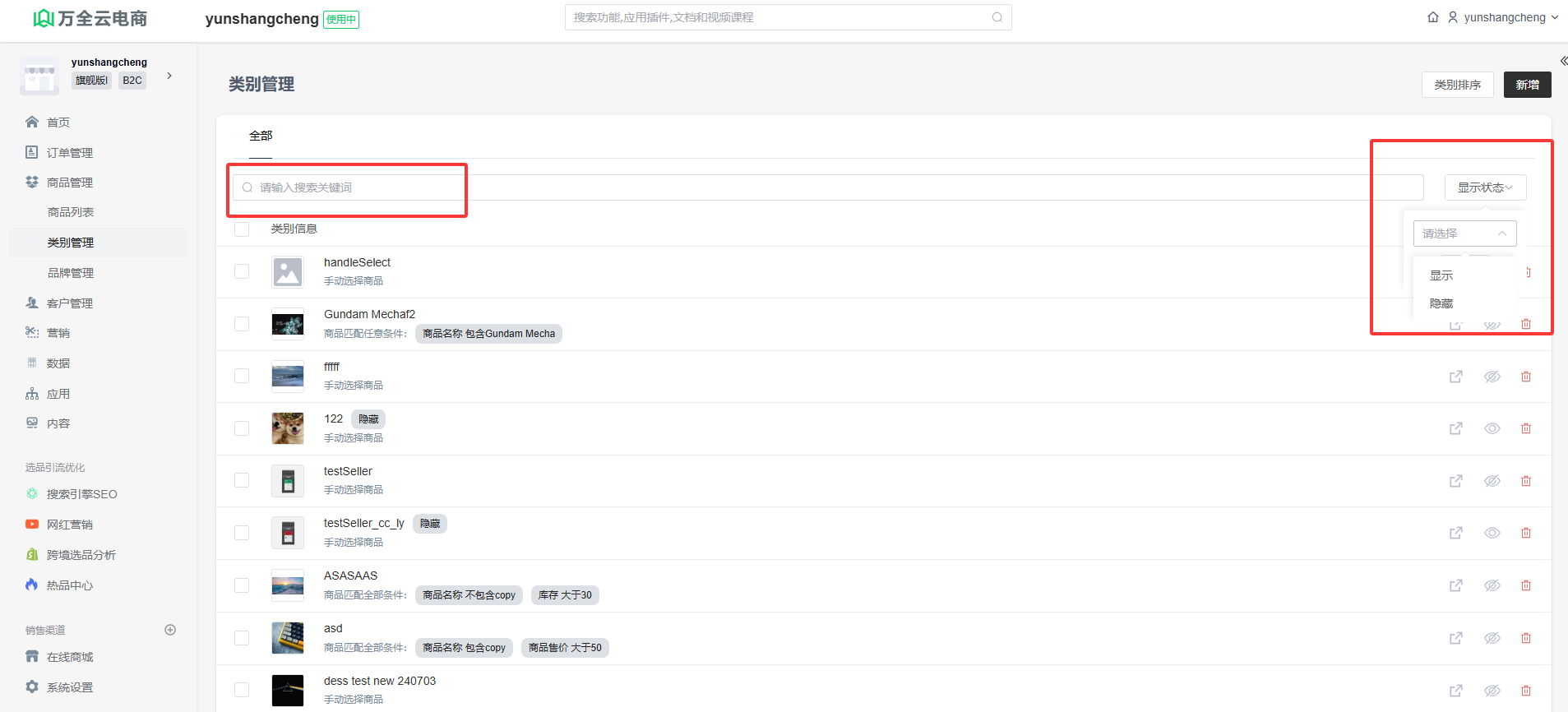Open the 显示状态 filter dropdown
1568x712 pixels.
coord(1484,187)
